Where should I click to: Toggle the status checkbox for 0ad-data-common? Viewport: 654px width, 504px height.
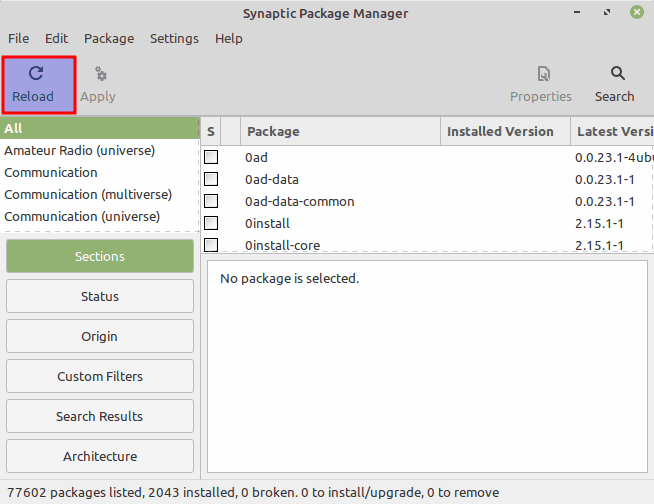click(211, 202)
